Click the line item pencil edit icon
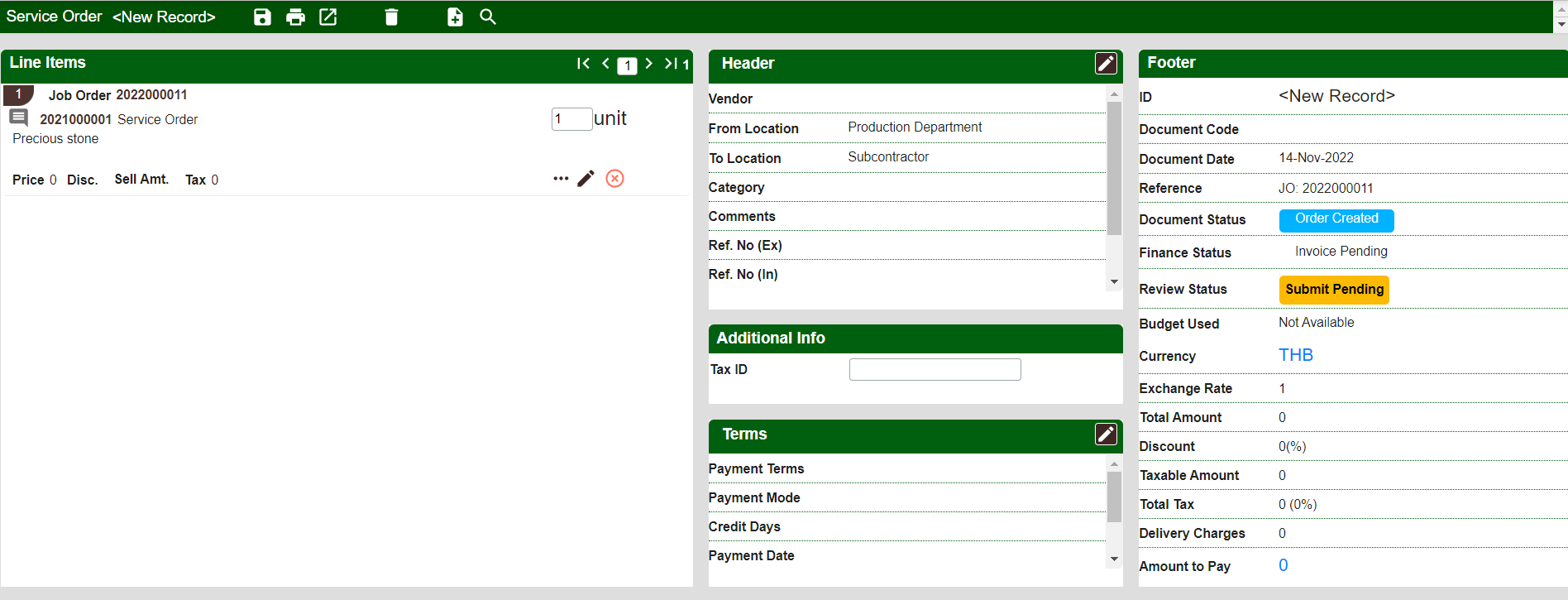The height and width of the screenshot is (600, 1568). pos(586,179)
